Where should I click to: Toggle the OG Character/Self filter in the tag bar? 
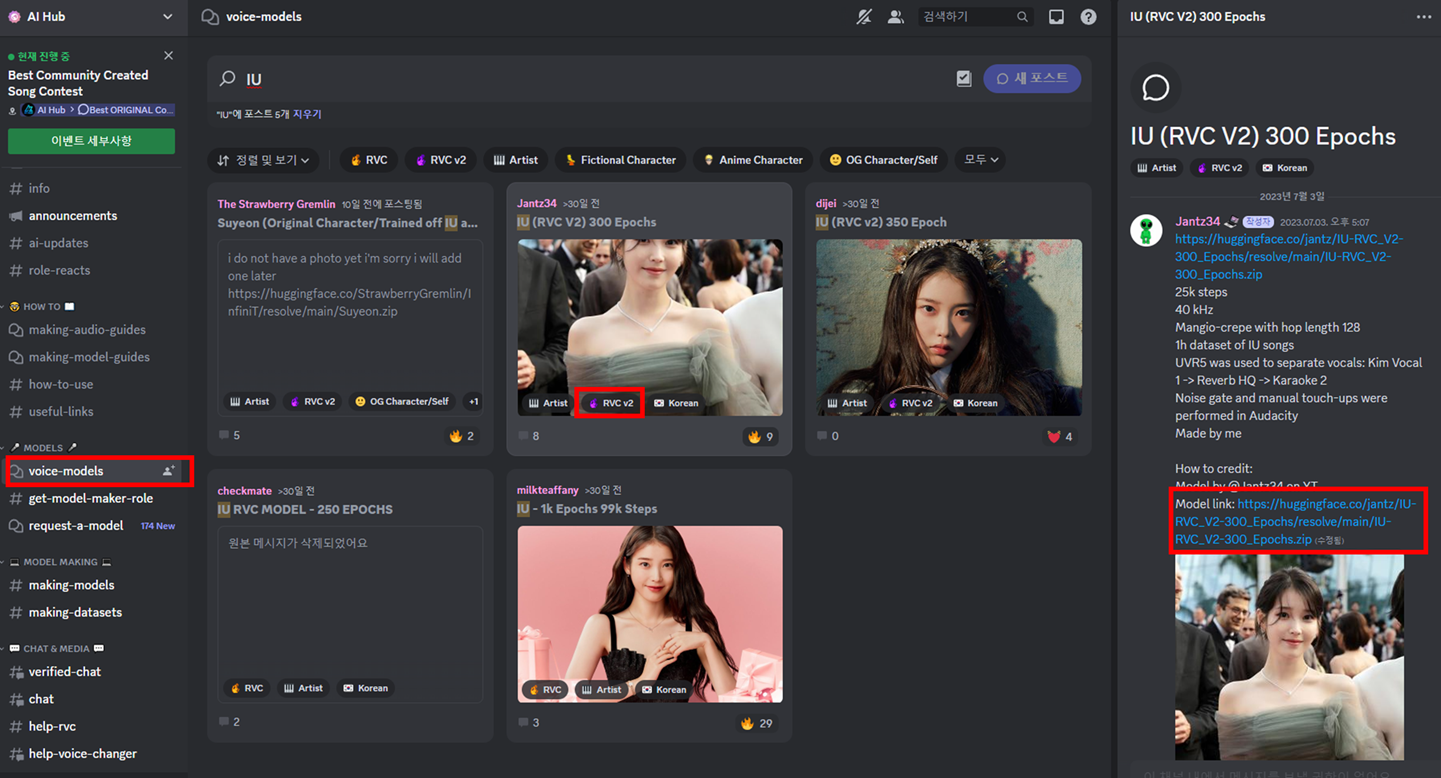pyautogui.click(x=884, y=160)
